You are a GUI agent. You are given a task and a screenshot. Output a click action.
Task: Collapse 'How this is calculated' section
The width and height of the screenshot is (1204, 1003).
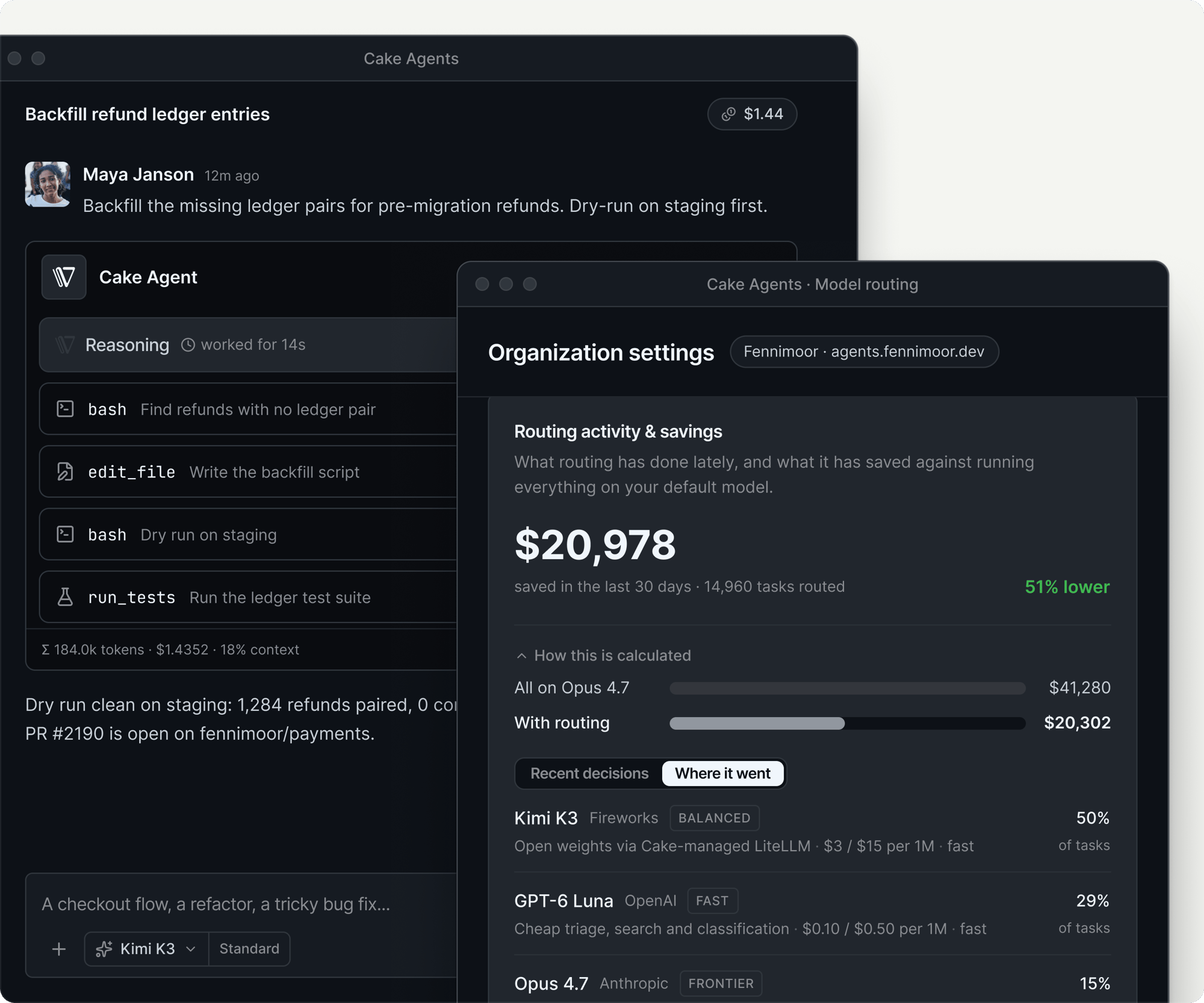(x=603, y=655)
